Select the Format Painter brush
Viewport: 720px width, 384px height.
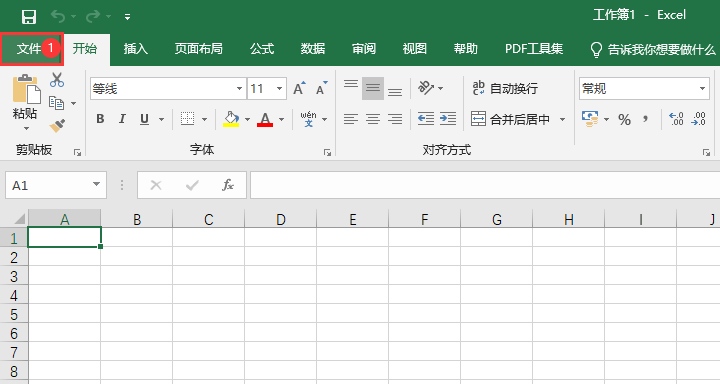tap(57, 125)
